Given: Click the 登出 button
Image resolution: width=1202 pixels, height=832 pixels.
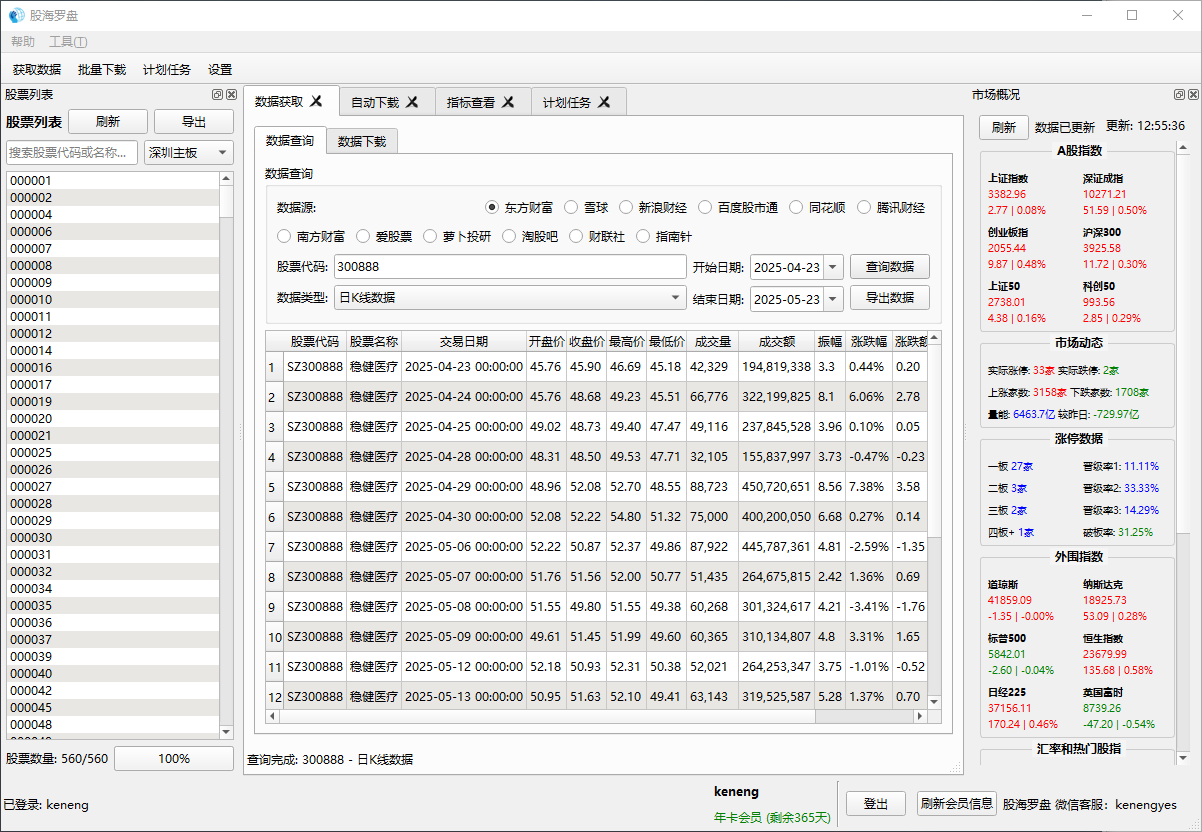Looking at the screenshot, I should (x=876, y=803).
